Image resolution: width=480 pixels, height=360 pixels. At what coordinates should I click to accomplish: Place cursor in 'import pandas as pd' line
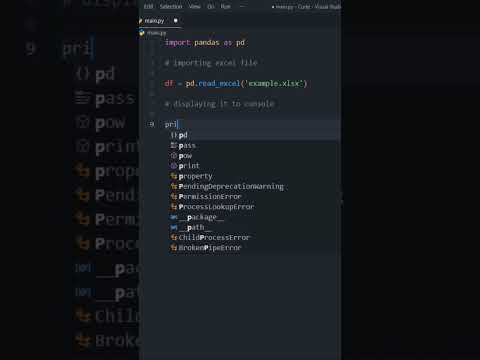[x=205, y=43]
